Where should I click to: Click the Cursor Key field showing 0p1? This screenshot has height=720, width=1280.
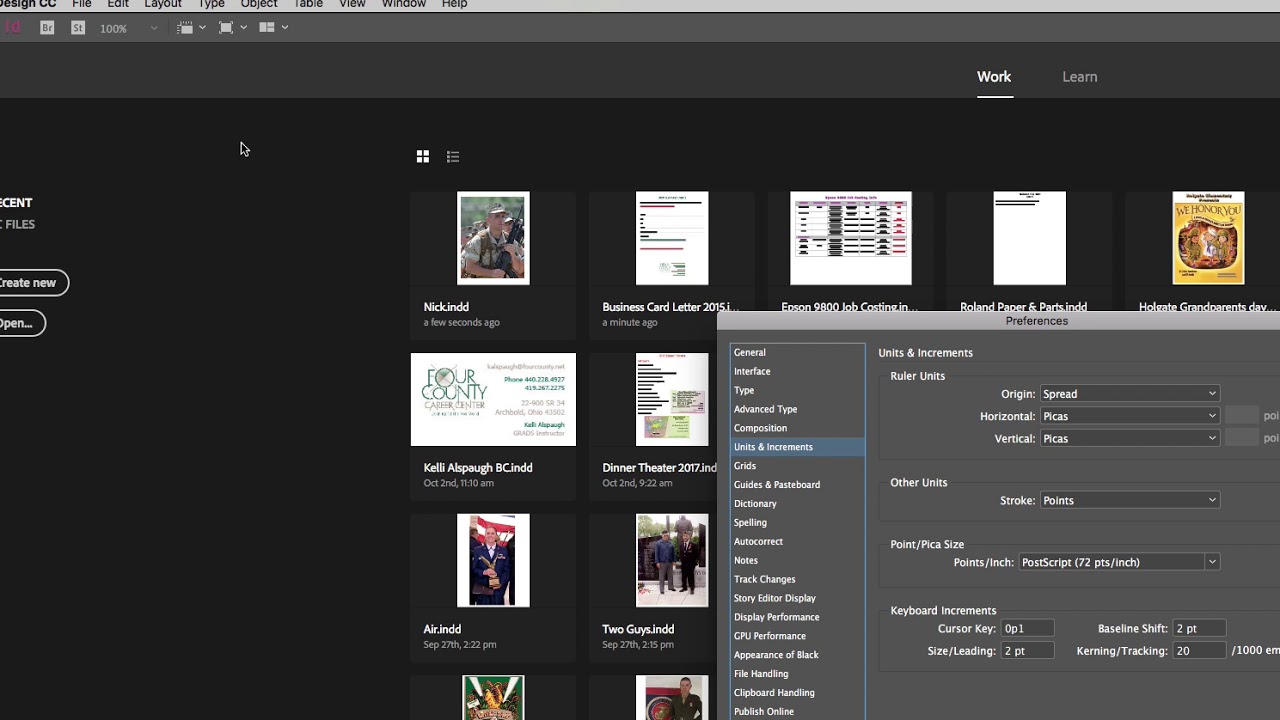click(x=1028, y=629)
